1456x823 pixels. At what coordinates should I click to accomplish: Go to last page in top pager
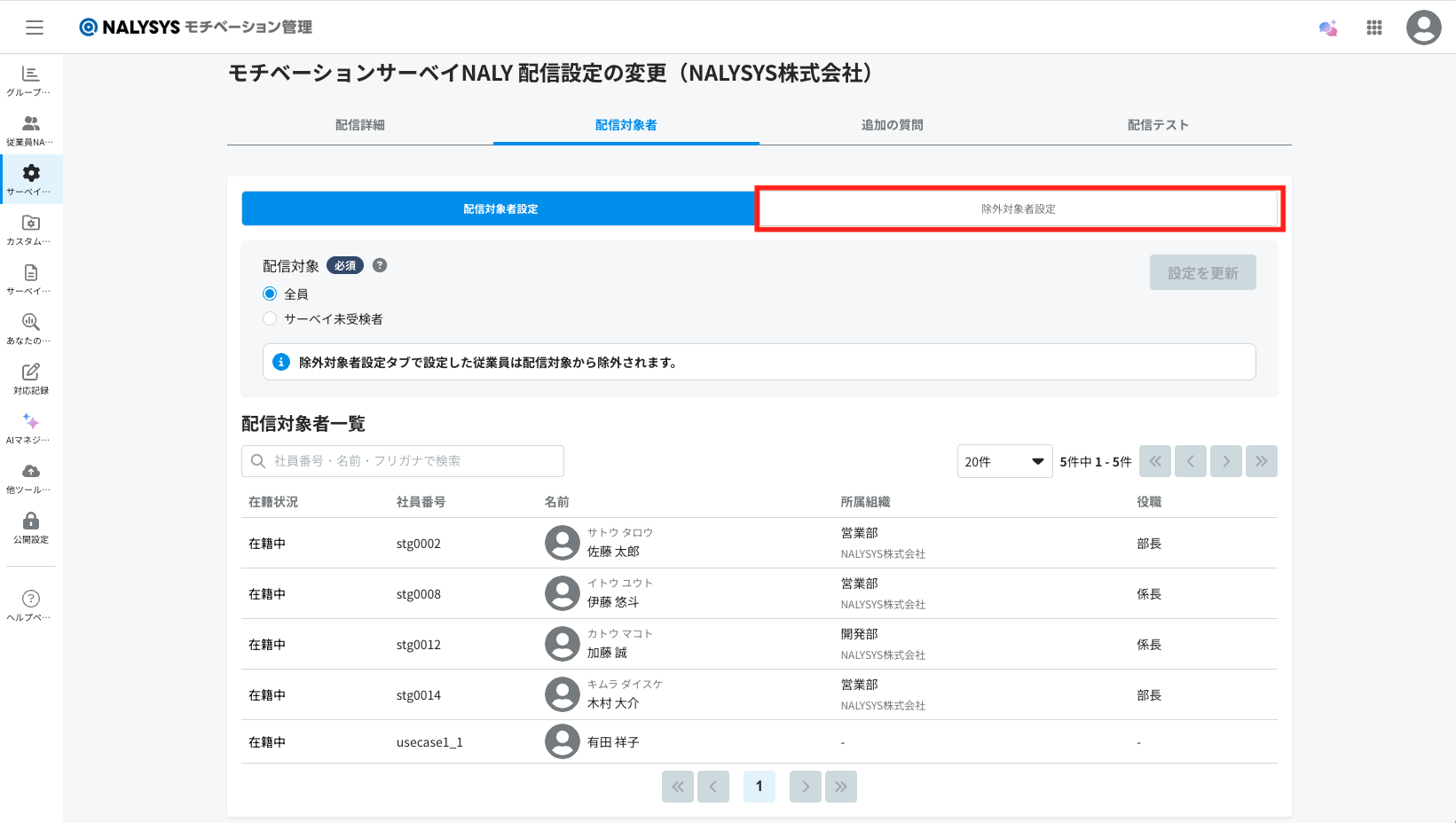1262,461
